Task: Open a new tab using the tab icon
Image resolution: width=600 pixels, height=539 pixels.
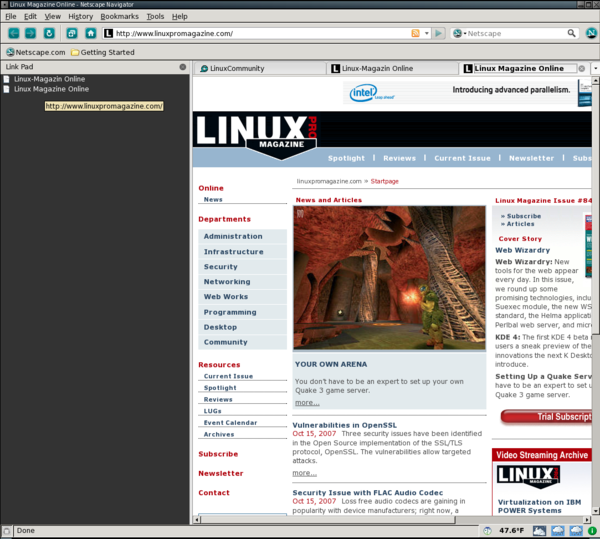Action: click(72, 33)
